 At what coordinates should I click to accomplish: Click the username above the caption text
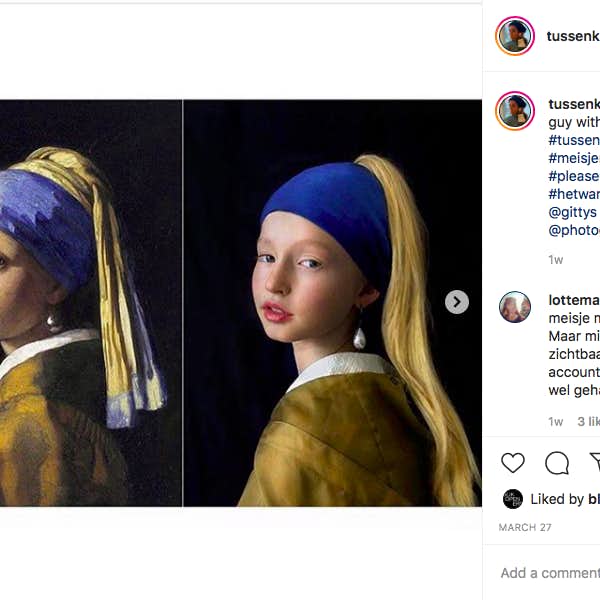(574, 104)
